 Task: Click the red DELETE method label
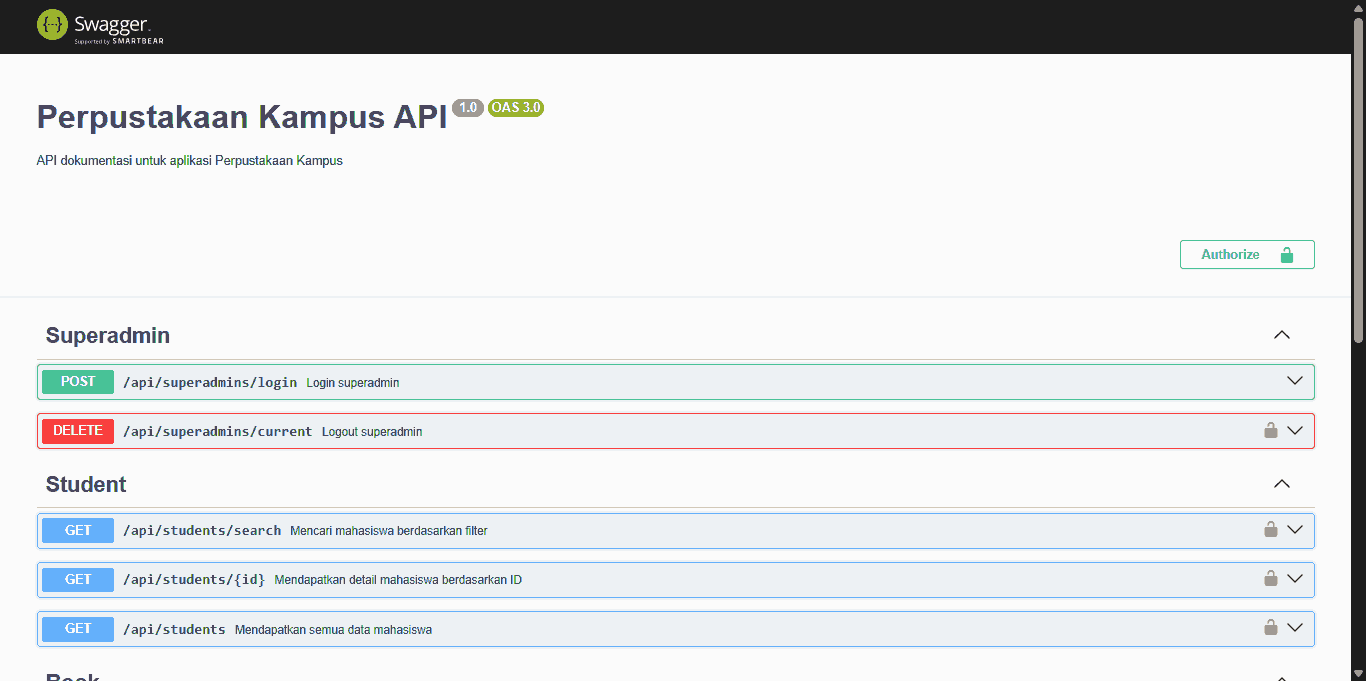78,431
